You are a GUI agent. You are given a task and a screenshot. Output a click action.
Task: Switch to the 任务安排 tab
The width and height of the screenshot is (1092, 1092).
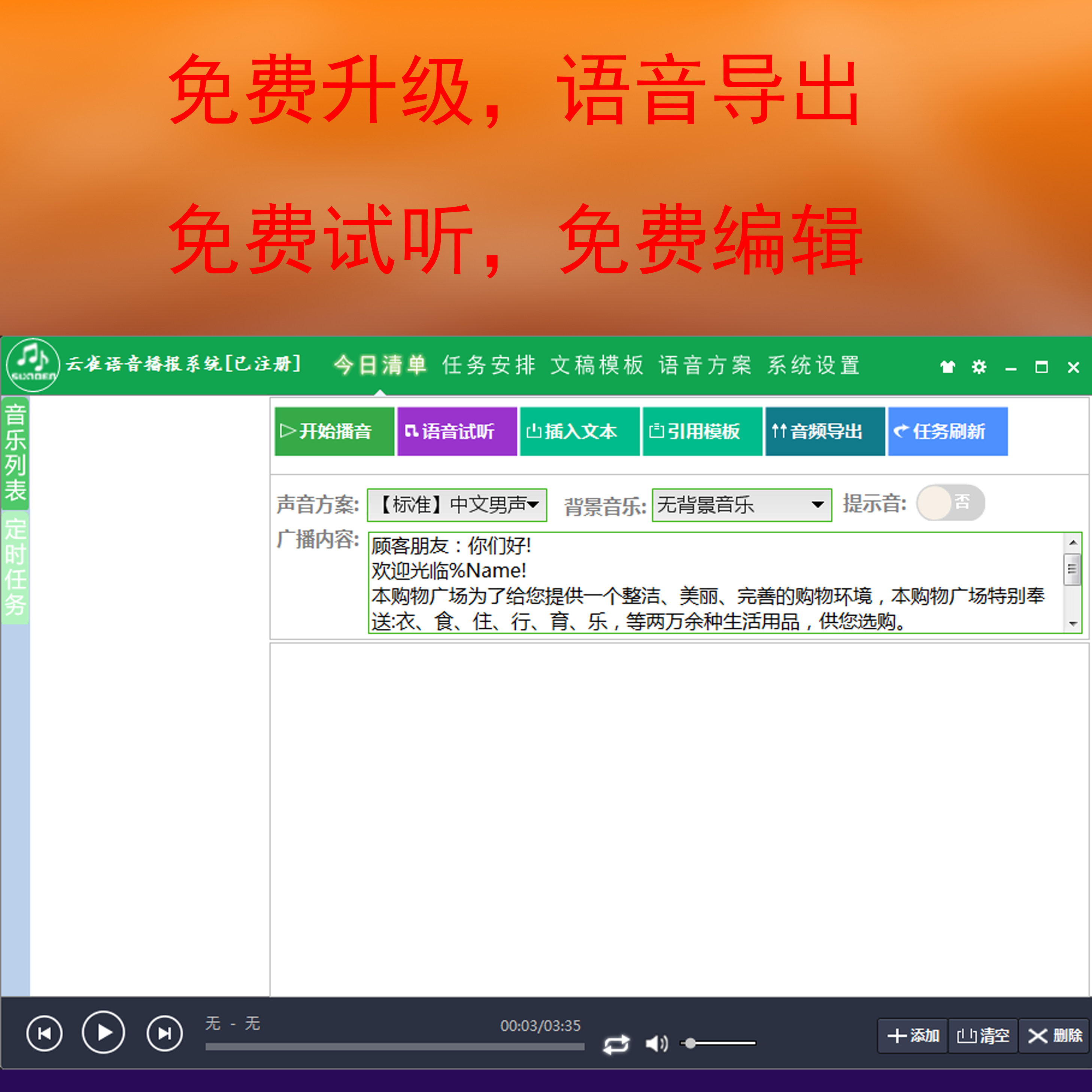click(488, 365)
